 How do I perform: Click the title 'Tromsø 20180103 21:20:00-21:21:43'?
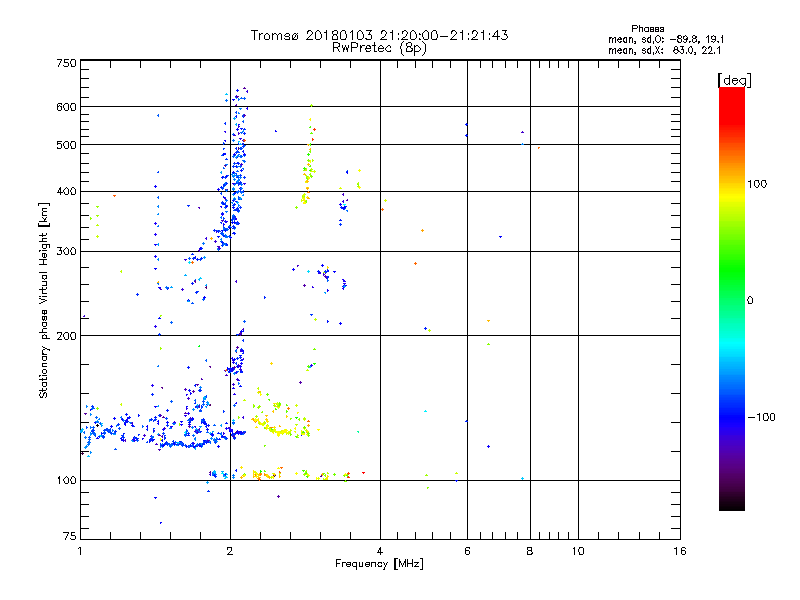[x=379, y=35]
